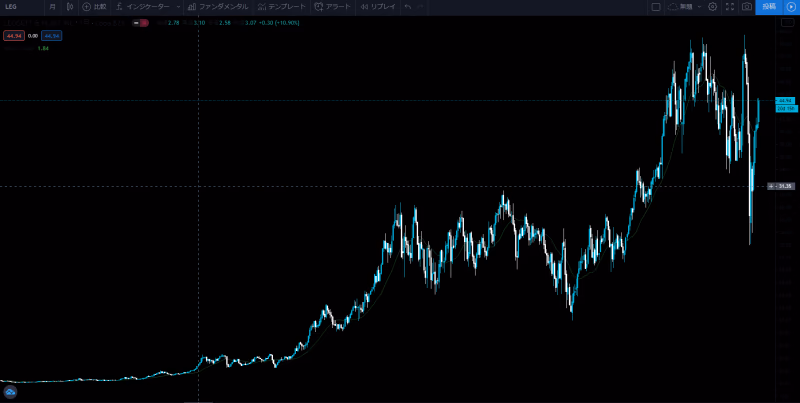
Task: Open the テンプレート templates menu
Action: (x=282, y=6)
